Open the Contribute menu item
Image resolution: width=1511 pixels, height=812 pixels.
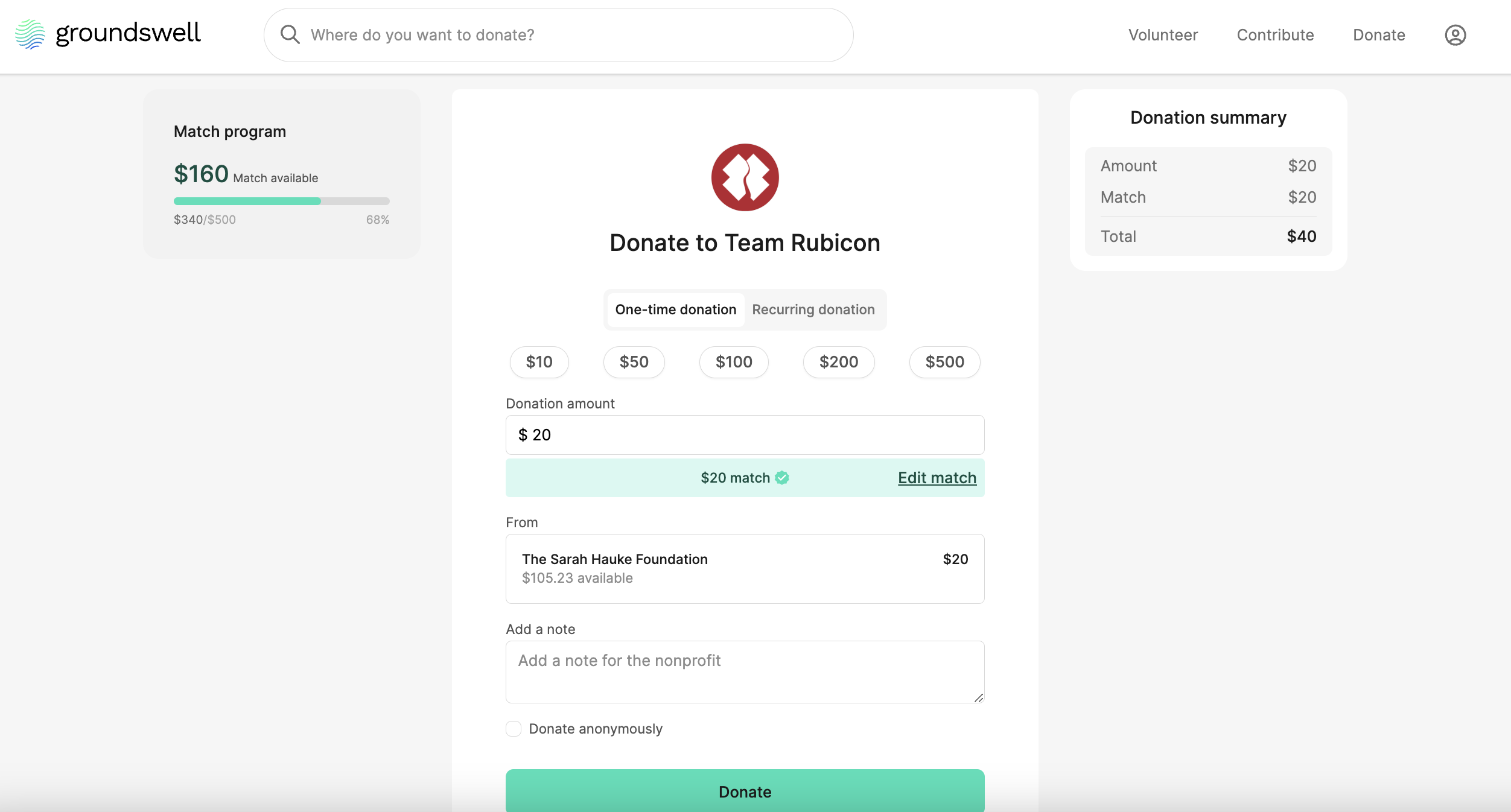pyautogui.click(x=1275, y=35)
